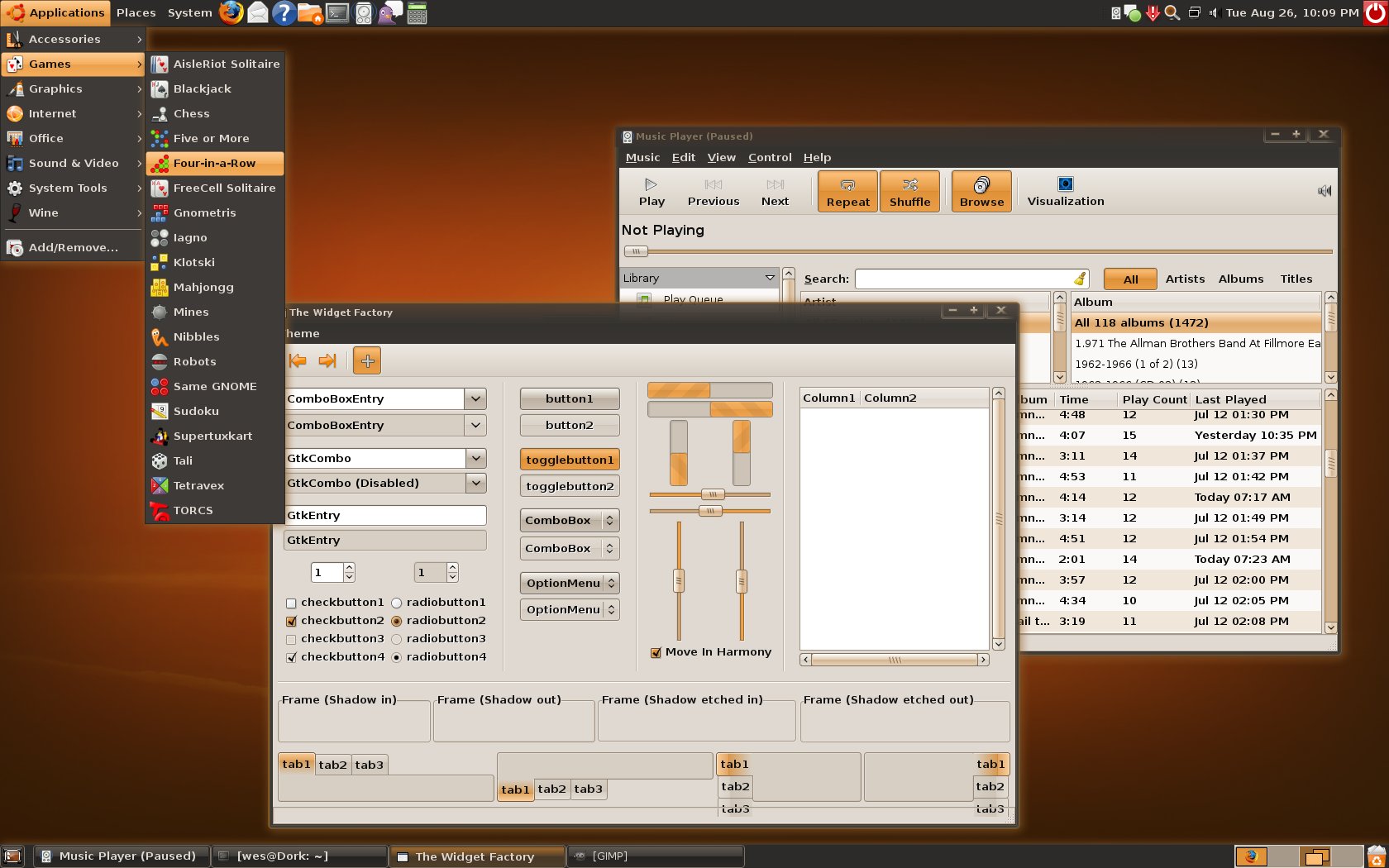Toggle the Browse button in the Music Player
This screenshot has width=1389, height=868.
(981, 192)
